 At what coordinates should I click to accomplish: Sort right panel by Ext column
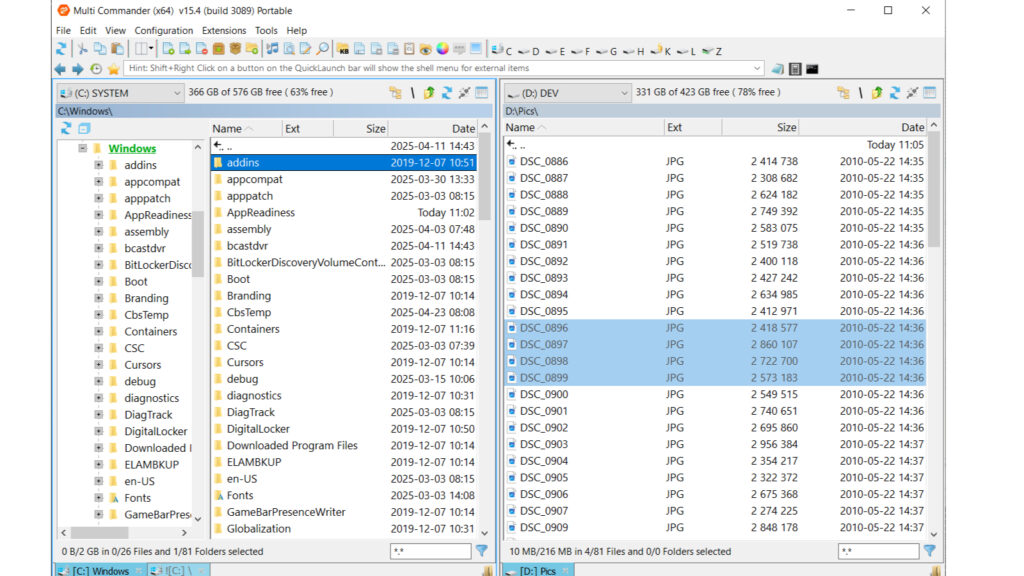[x=693, y=127]
